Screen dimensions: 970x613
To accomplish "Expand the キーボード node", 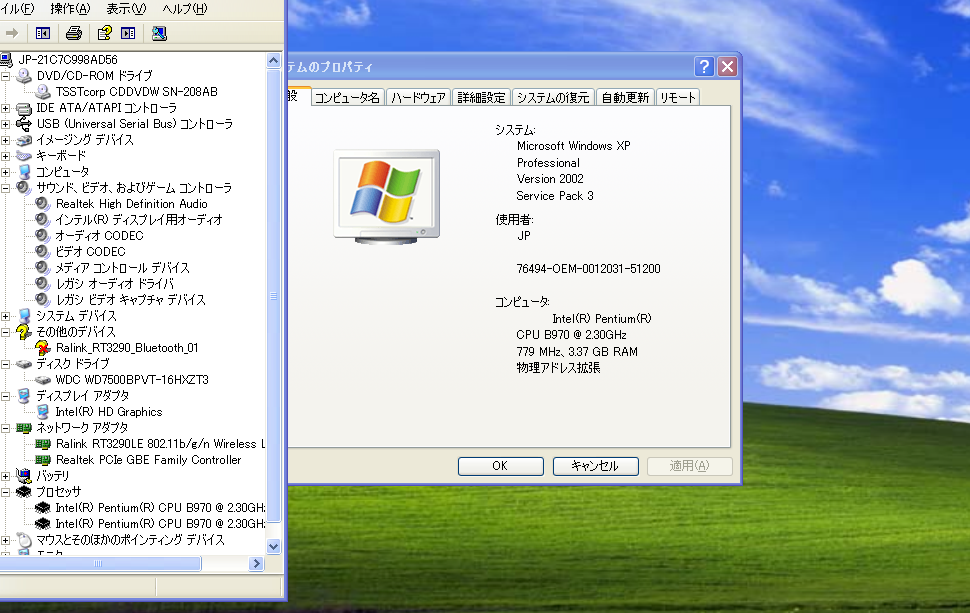I will point(6,156).
